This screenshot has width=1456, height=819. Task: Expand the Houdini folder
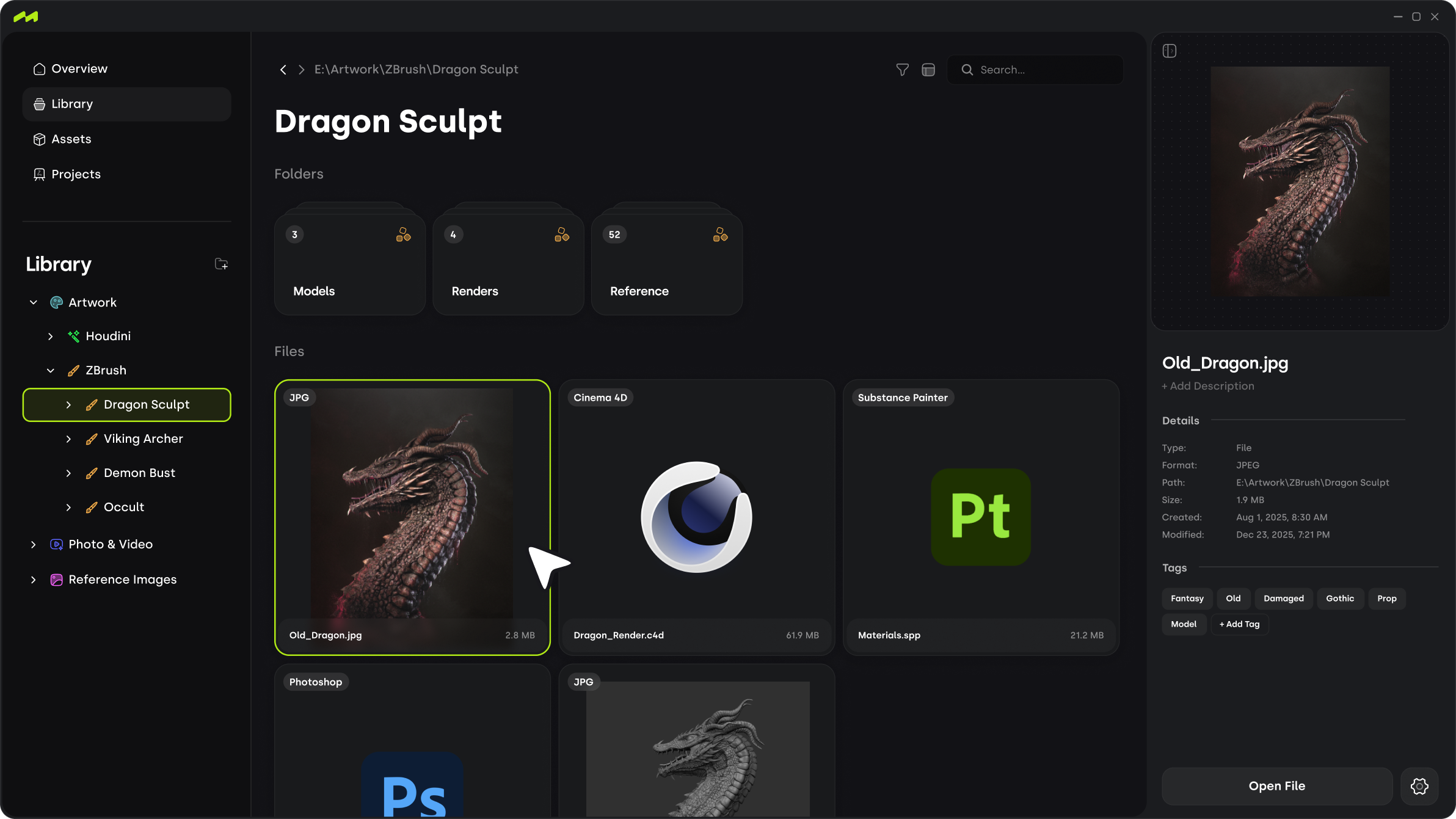pyautogui.click(x=51, y=336)
